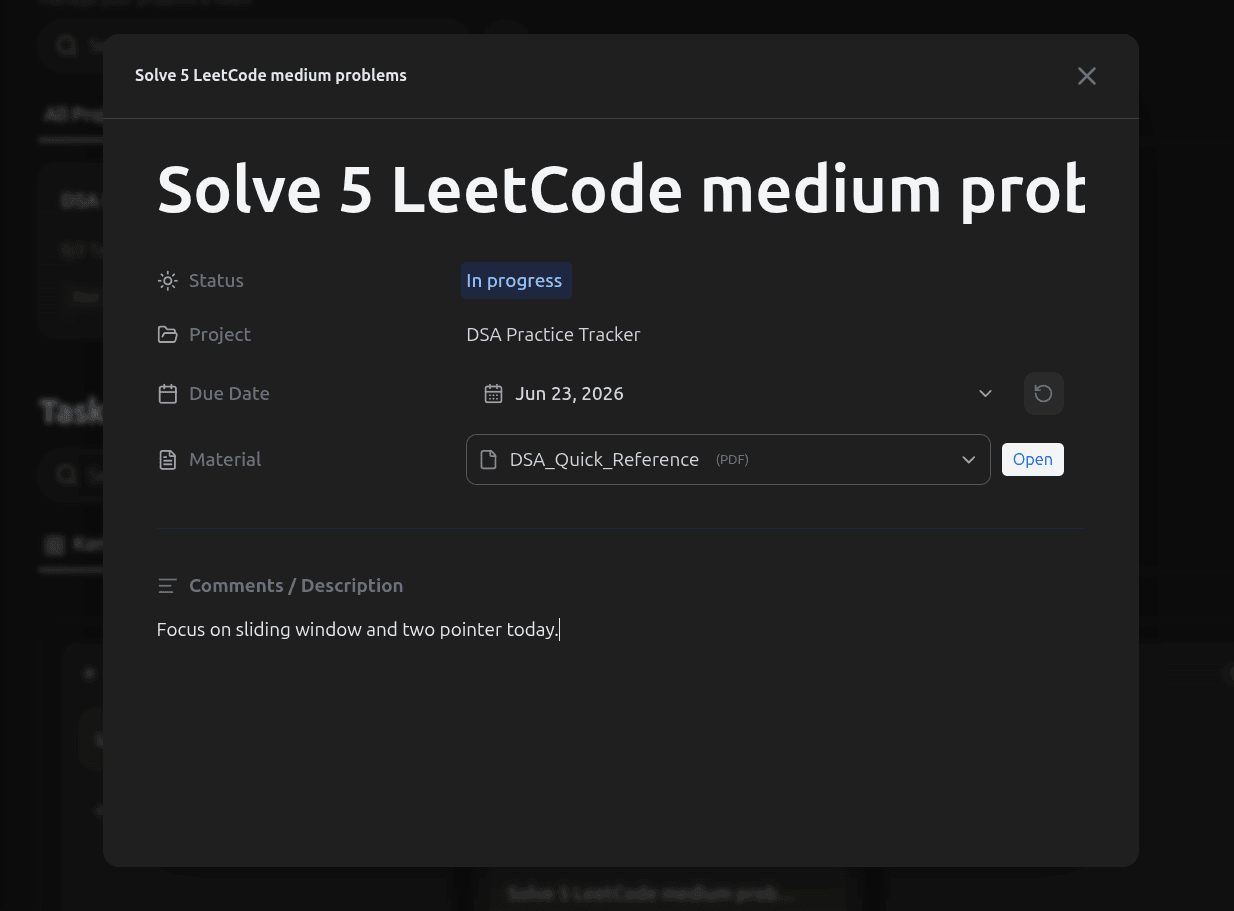This screenshot has width=1234, height=911.
Task: Open the DSA_Quick_Reference material
Action: click(x=1033, y=460)
